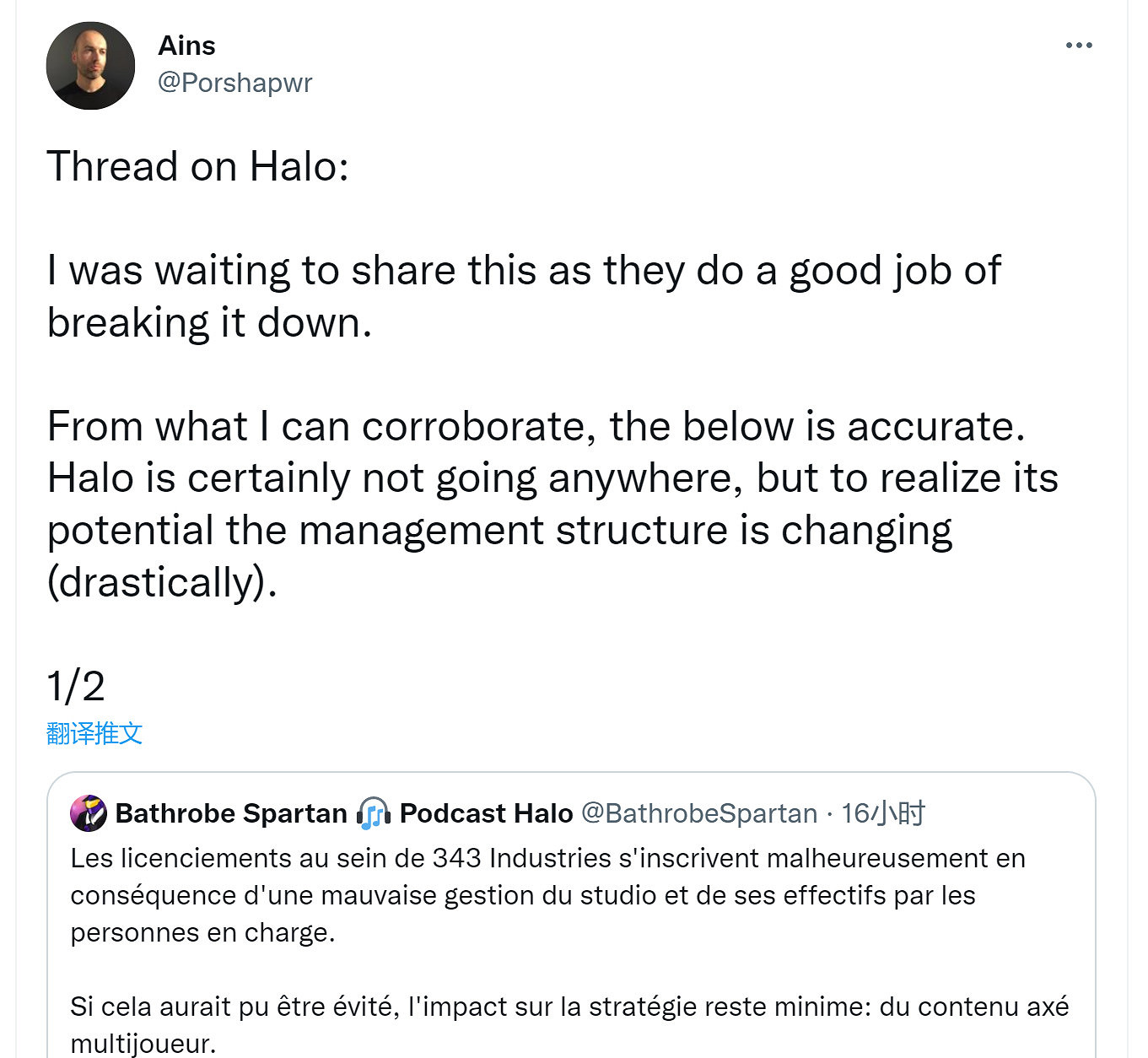Open quoted tweet via "Les licenciements" paragraph

point(548,895)
